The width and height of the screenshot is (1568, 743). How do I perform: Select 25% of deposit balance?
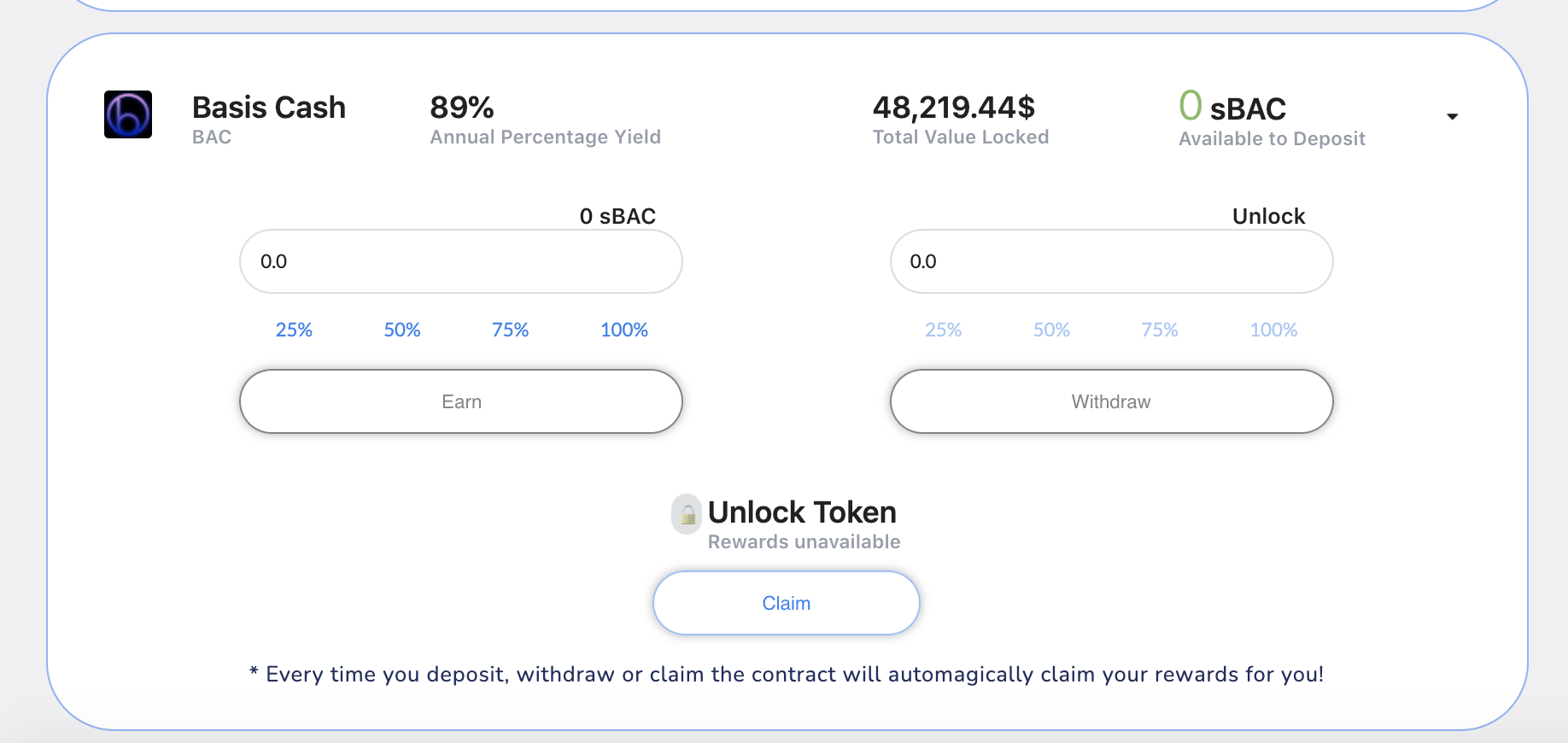click(293, 330)
